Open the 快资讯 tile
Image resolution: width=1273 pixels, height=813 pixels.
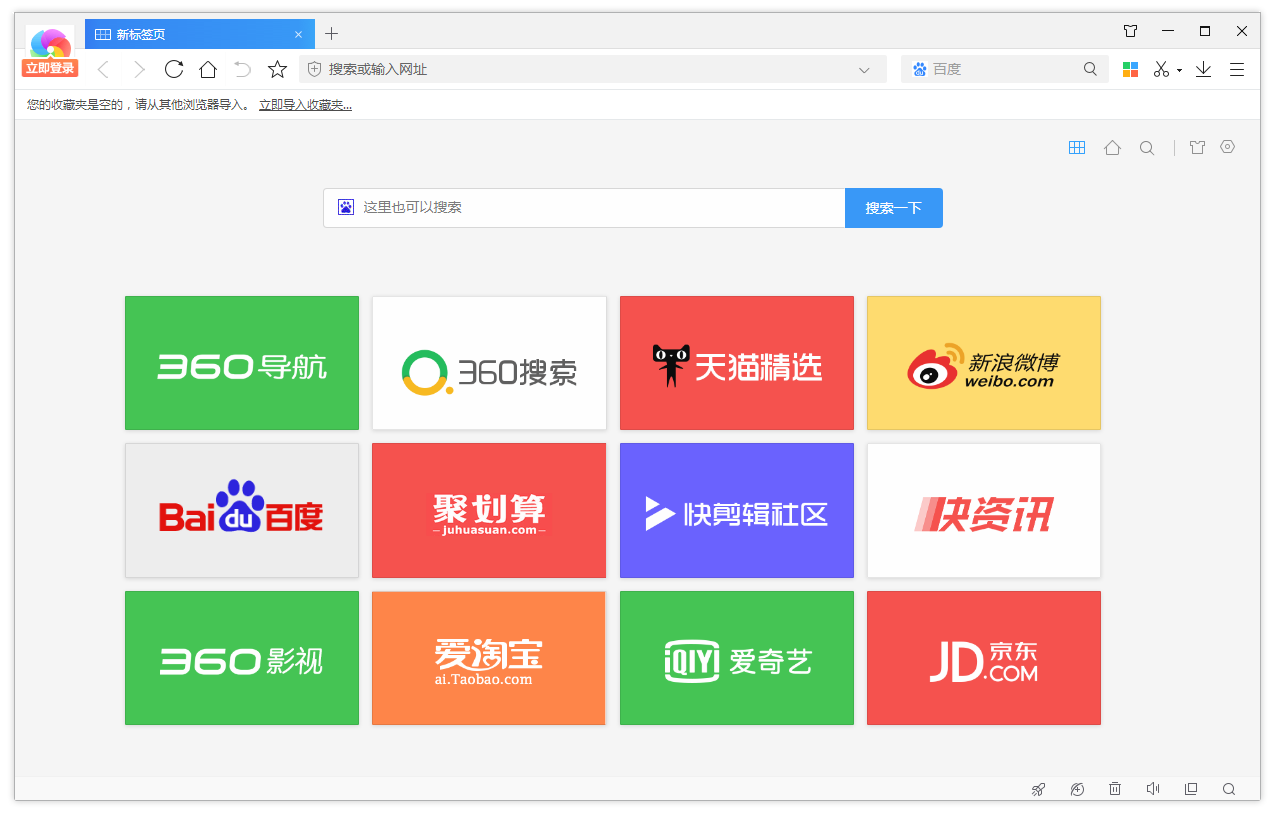pos(984,510)
